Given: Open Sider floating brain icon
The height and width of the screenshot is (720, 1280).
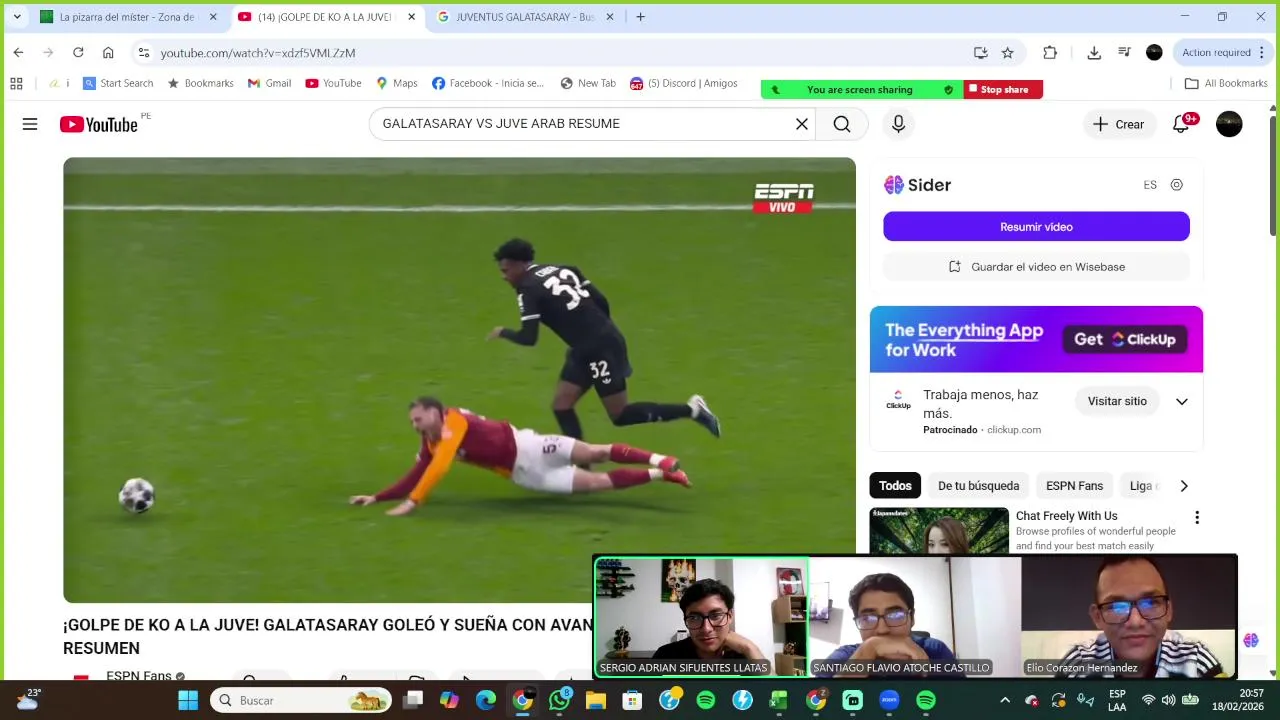Looking at the screenshot, I should pos(1250,640).
